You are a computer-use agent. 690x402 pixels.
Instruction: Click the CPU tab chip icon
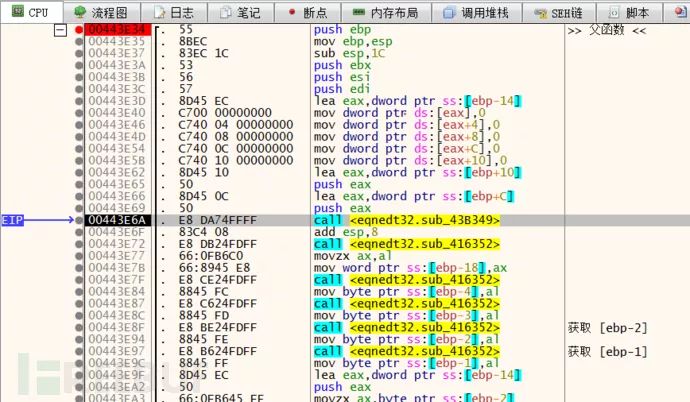pos(18,11)
